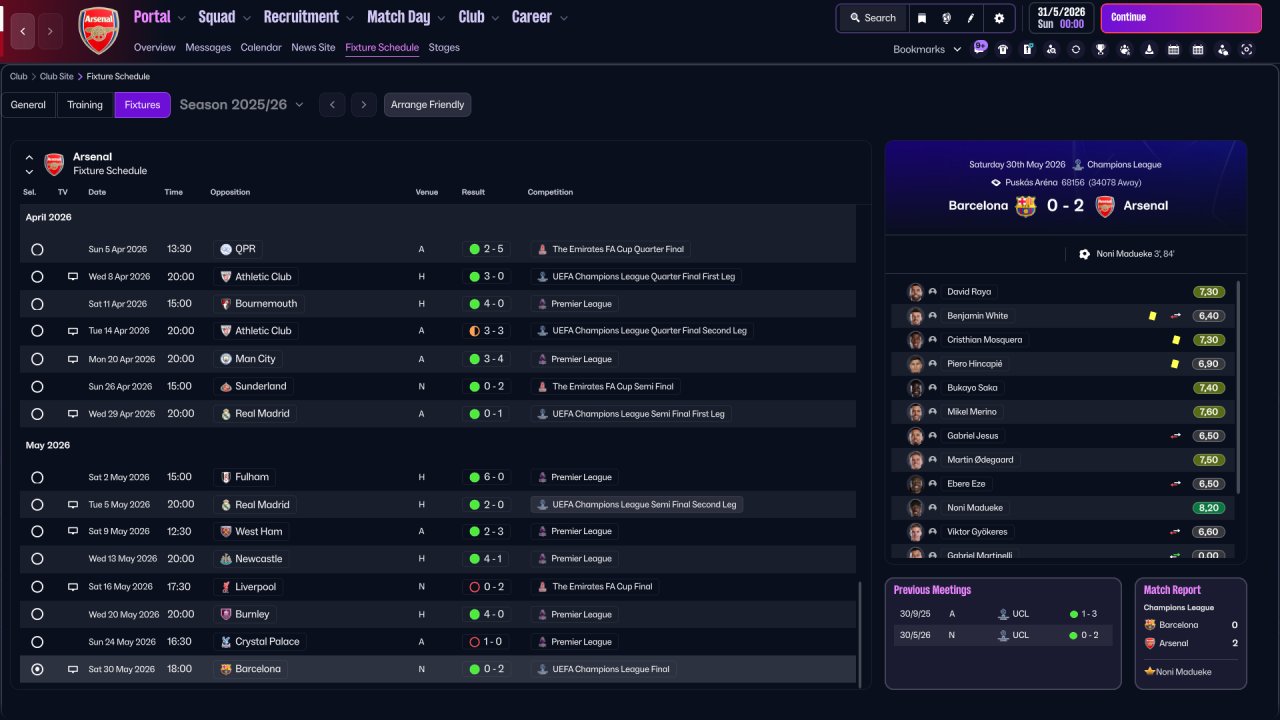Click Arsenal crest in match summary panel
Screen dimensions: 1280x720
1105,206
